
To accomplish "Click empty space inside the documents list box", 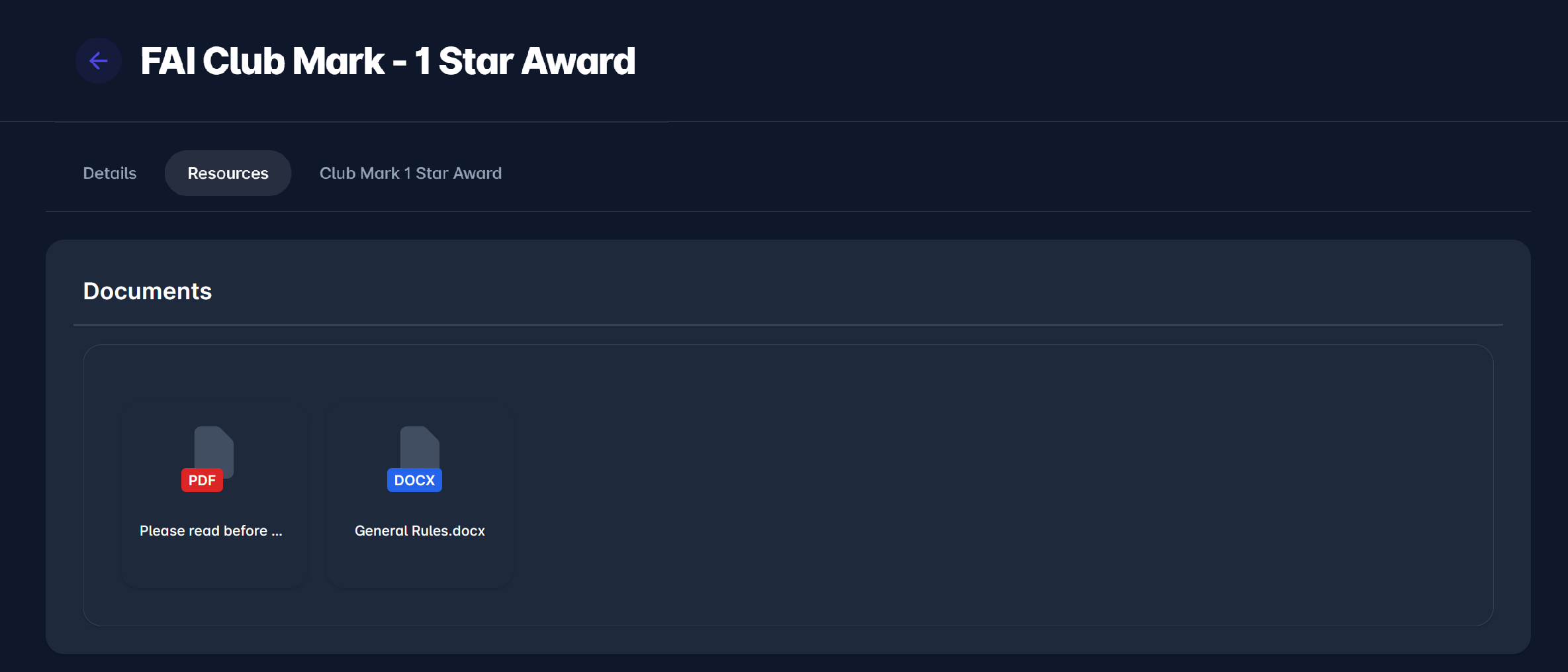I will point(993,483).
